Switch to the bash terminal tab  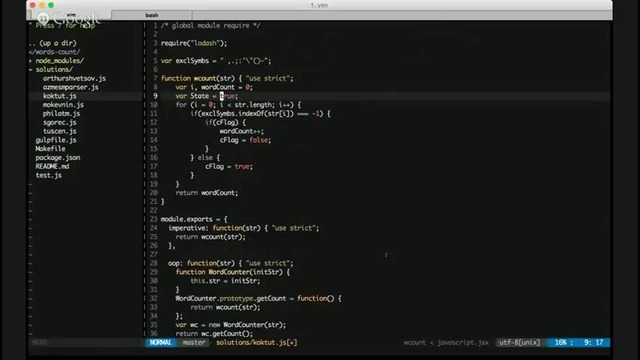[152, 15]
